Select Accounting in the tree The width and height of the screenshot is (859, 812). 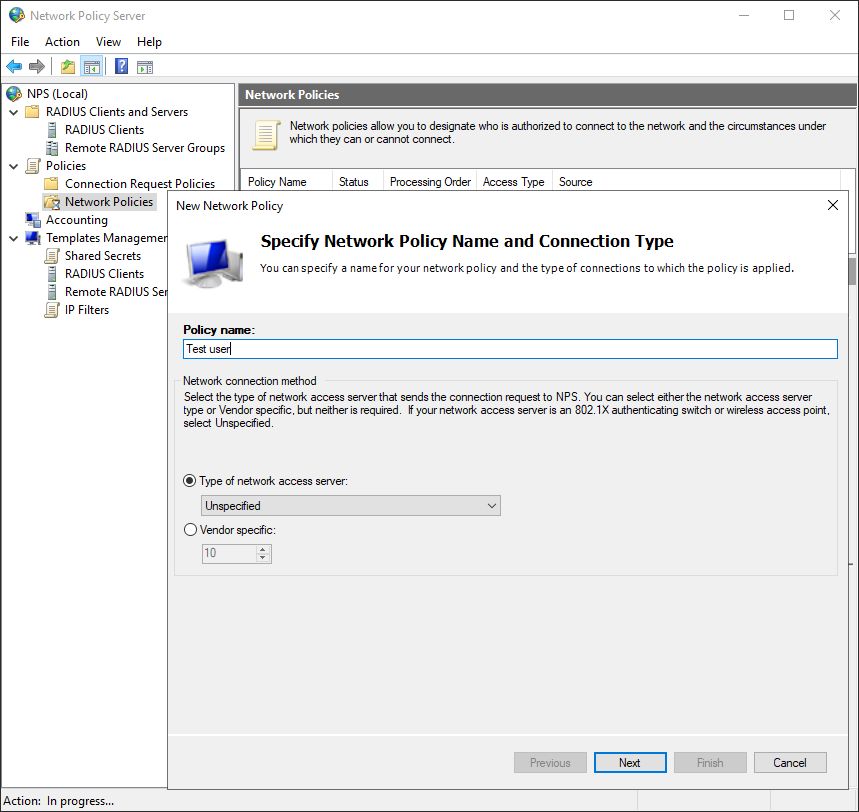pyautogui.click(x=77, y=220)
